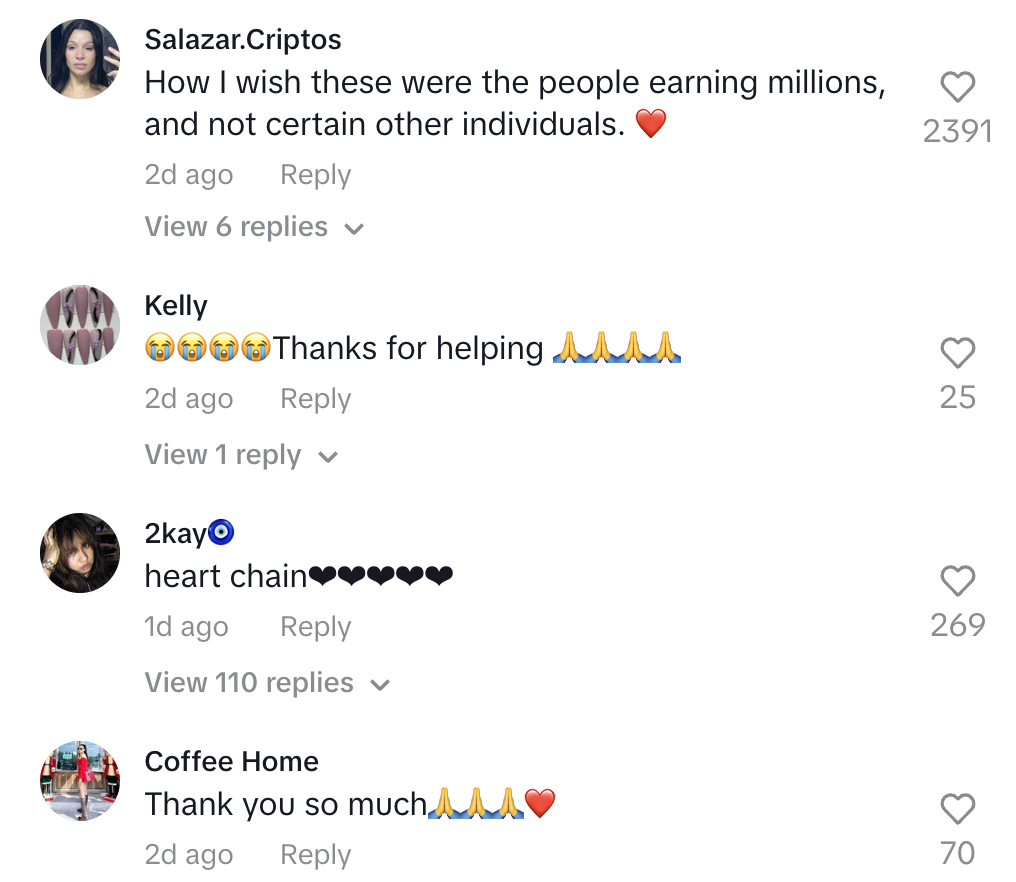The width and height of the screenshot is (1016, 882).
Task: Reply to Salazar.Criptos's comment
Action: pos(315,175)
